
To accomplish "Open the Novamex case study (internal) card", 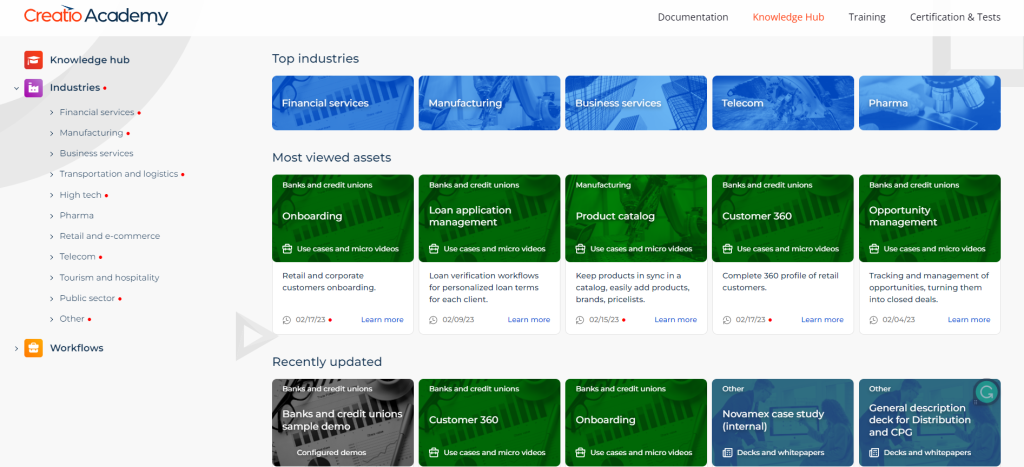I will coord(783,423).
